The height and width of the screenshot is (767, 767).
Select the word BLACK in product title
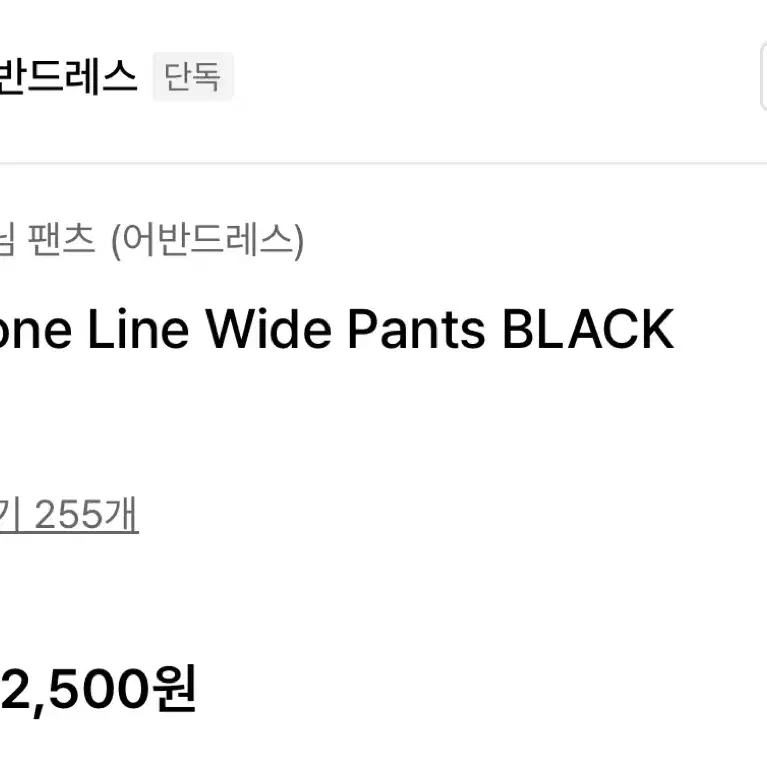pyautogui.click(x=588, y=330)
